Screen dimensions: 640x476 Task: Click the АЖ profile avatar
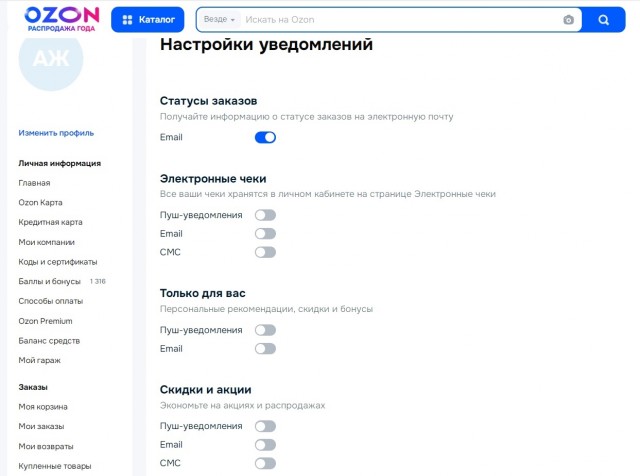pos(51,59)
